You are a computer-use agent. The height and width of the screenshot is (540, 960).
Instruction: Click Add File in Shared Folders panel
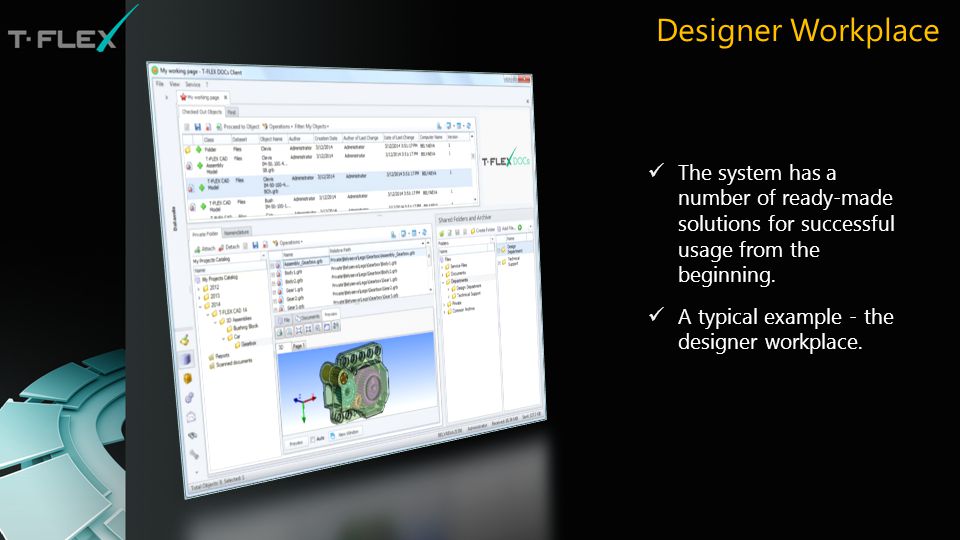[x=506, y=229]
